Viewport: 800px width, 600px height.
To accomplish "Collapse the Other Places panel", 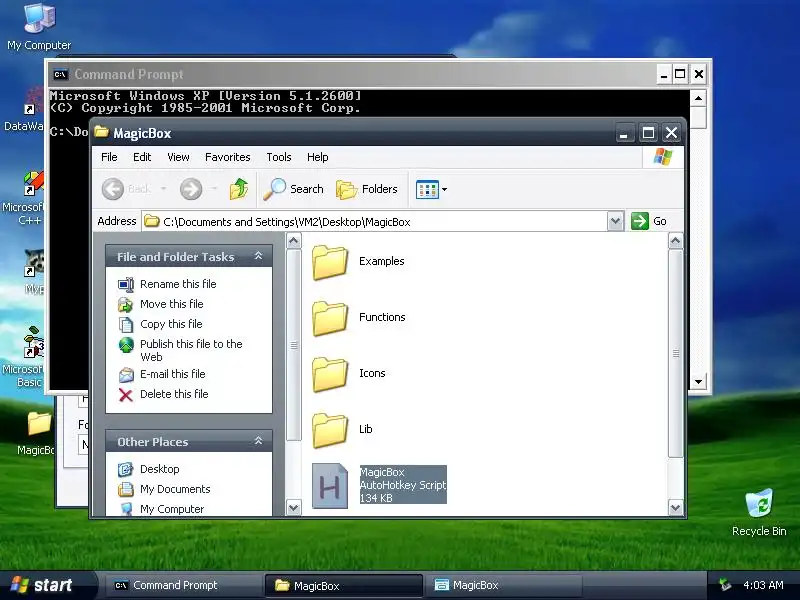I will pyautogui.click(x=258, y=441).
